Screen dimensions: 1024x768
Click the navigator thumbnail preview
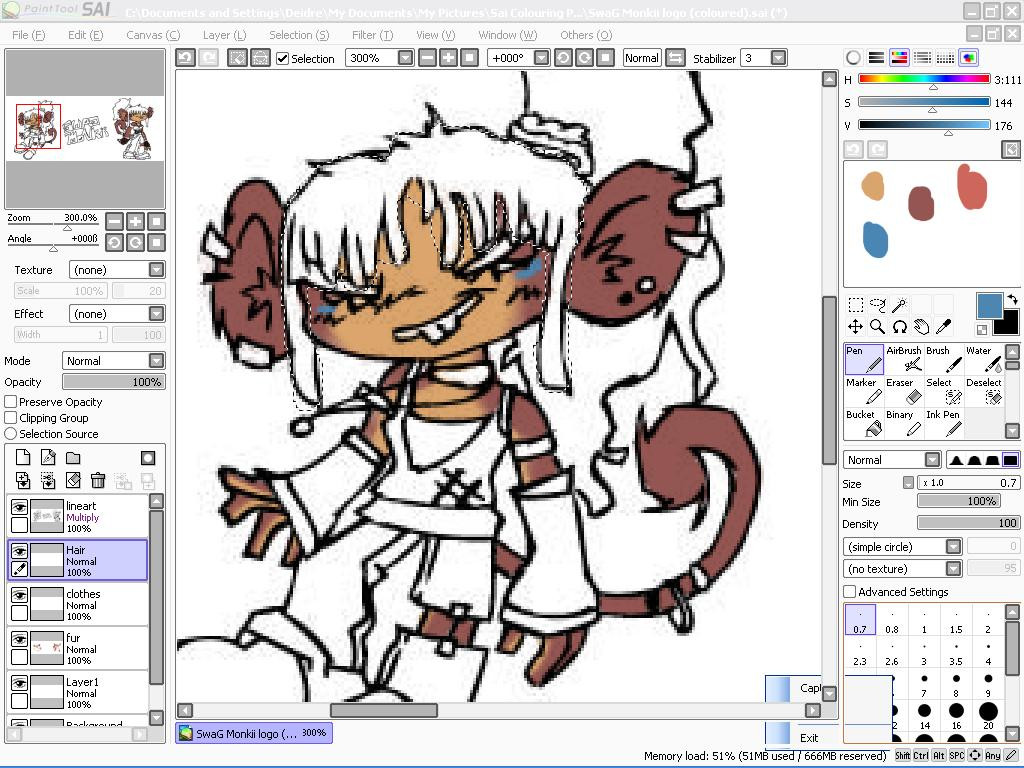85,129
